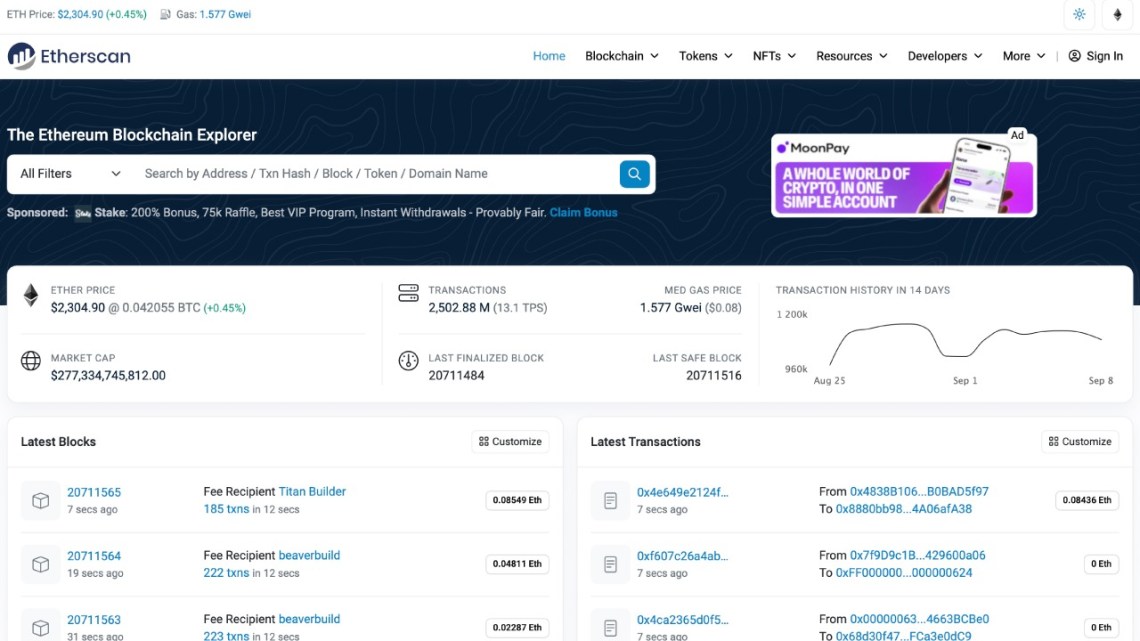Click the cube icon for block 20711565
Image resolution: width=1140 pixels, height=641 pixels.
41,500
